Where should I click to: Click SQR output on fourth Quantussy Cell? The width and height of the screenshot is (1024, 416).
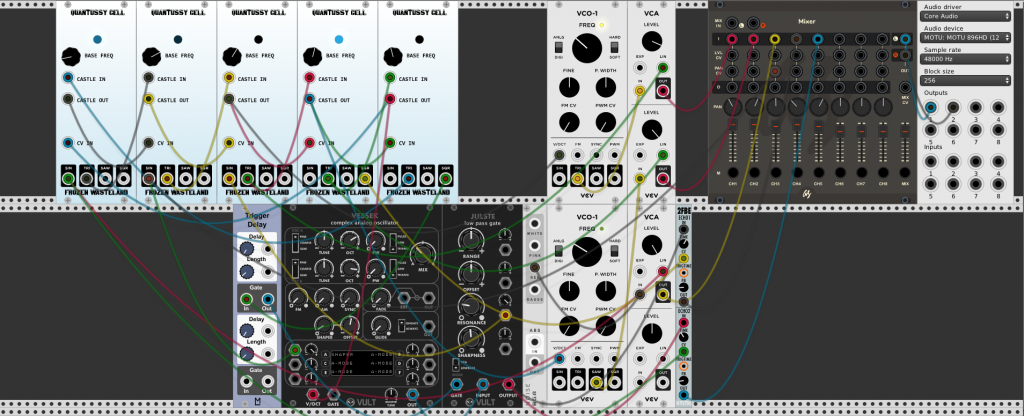[365, 179]
